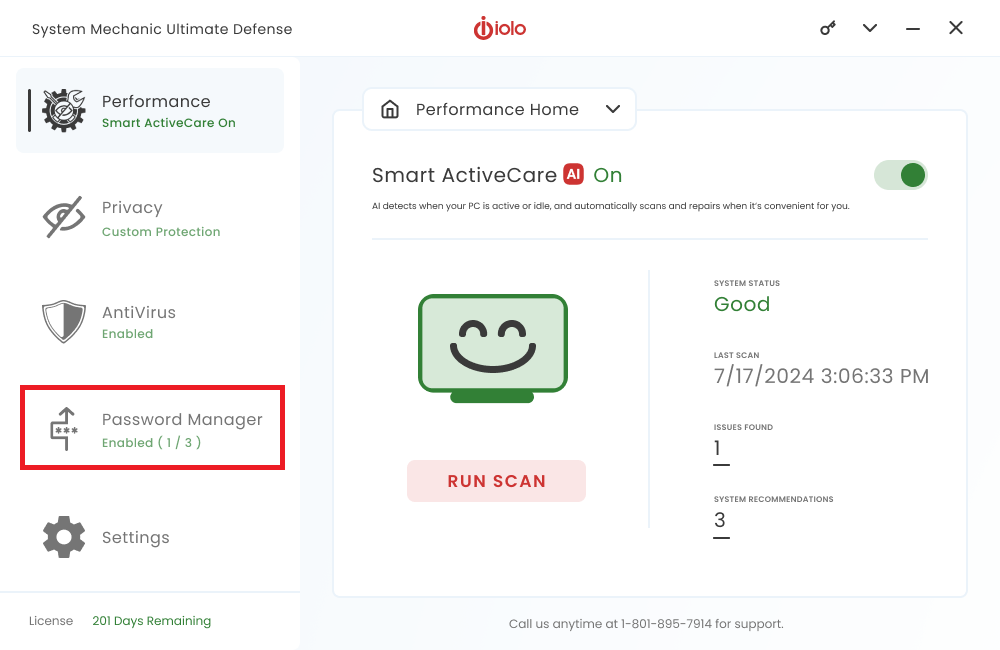Select the Performance menu label
Image resolution: width=1000 pixels, height=650 pixels.
(x=156, y=101)
